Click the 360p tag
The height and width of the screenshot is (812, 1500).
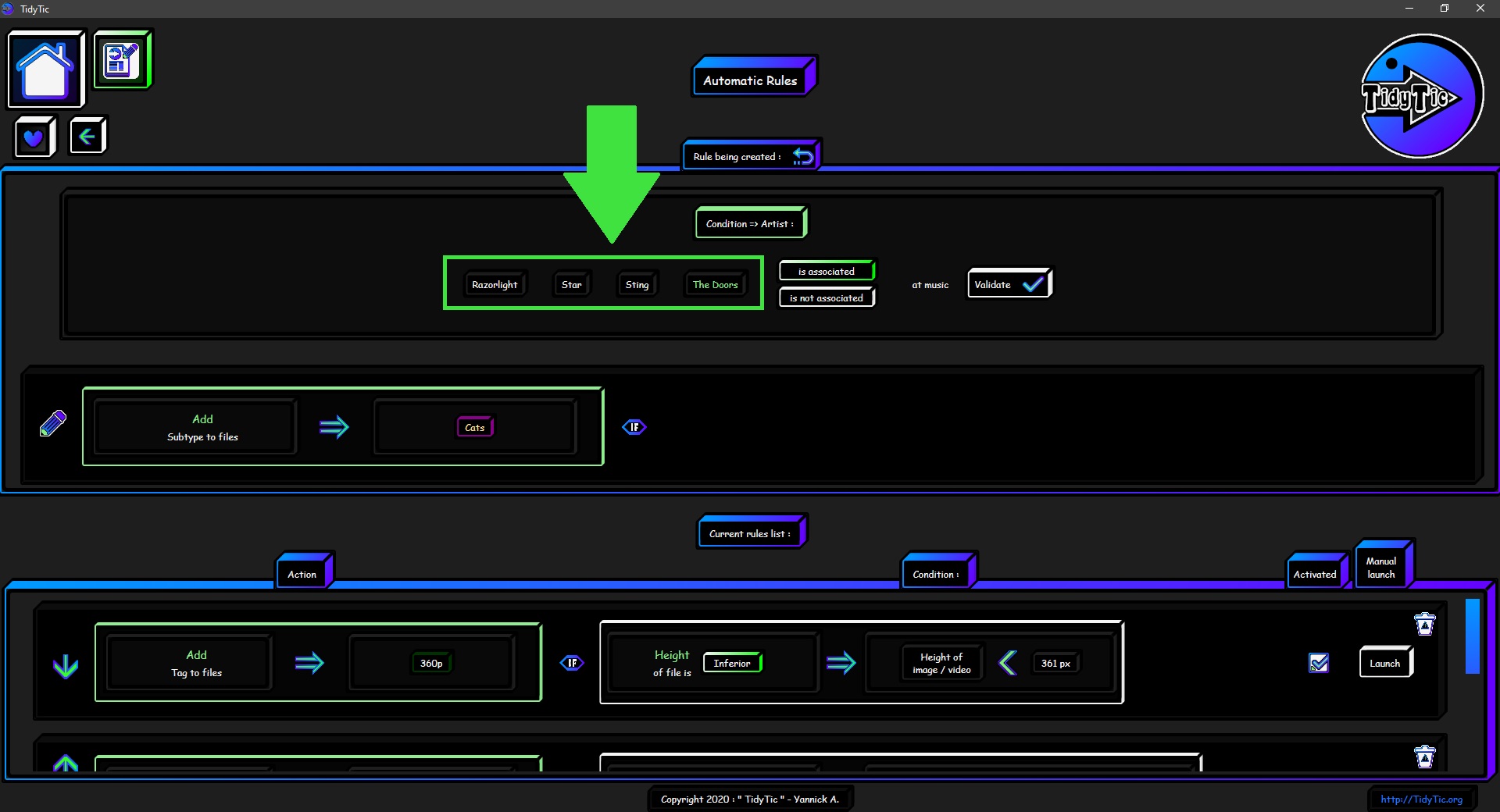(431, 663)
